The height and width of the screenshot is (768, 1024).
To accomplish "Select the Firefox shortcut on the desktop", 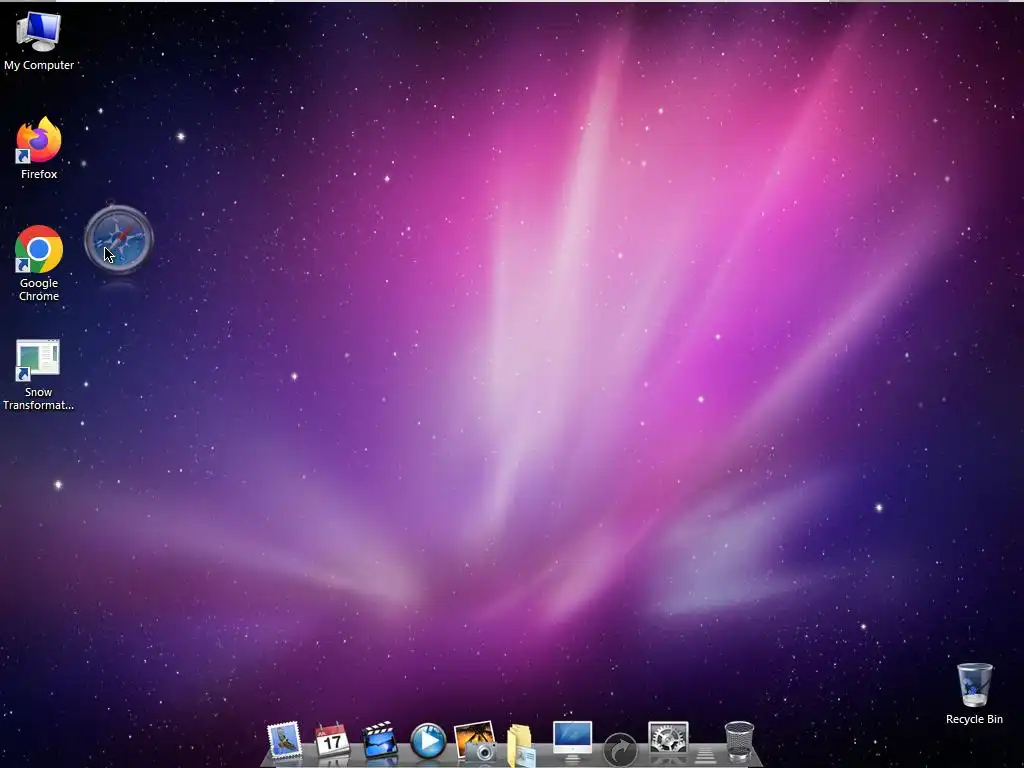I will (39, 140).
